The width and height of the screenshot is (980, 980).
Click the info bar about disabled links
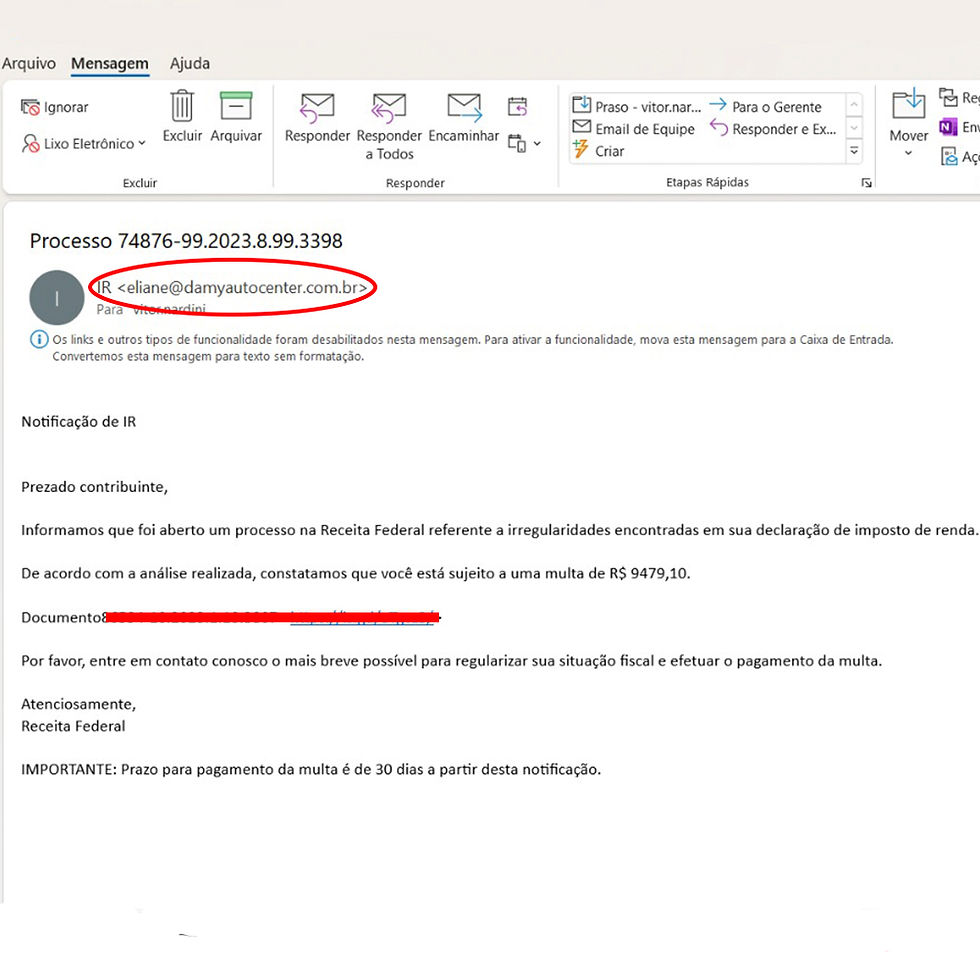coord(462,348)
